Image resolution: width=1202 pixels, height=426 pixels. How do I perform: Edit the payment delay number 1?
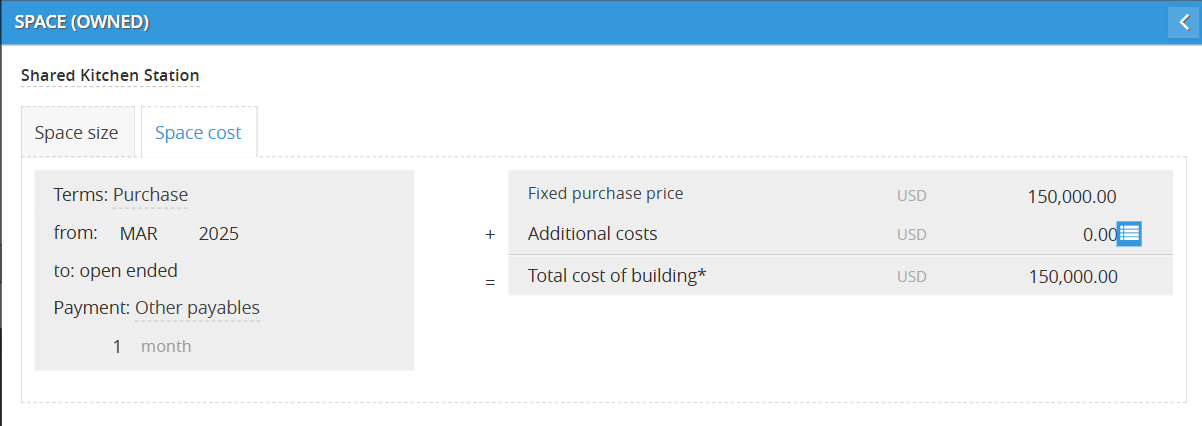117,347
